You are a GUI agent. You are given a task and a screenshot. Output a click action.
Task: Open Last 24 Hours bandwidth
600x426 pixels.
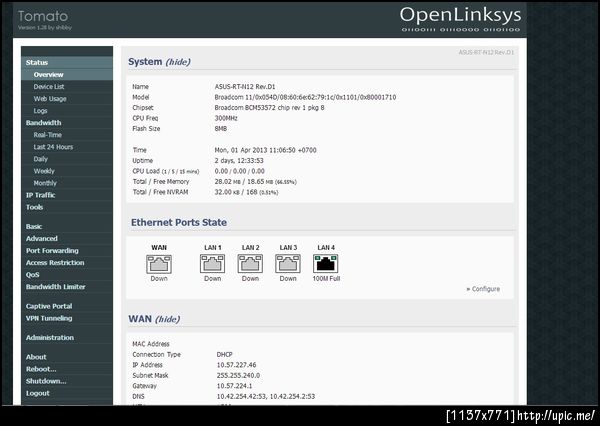click(53, 147)
